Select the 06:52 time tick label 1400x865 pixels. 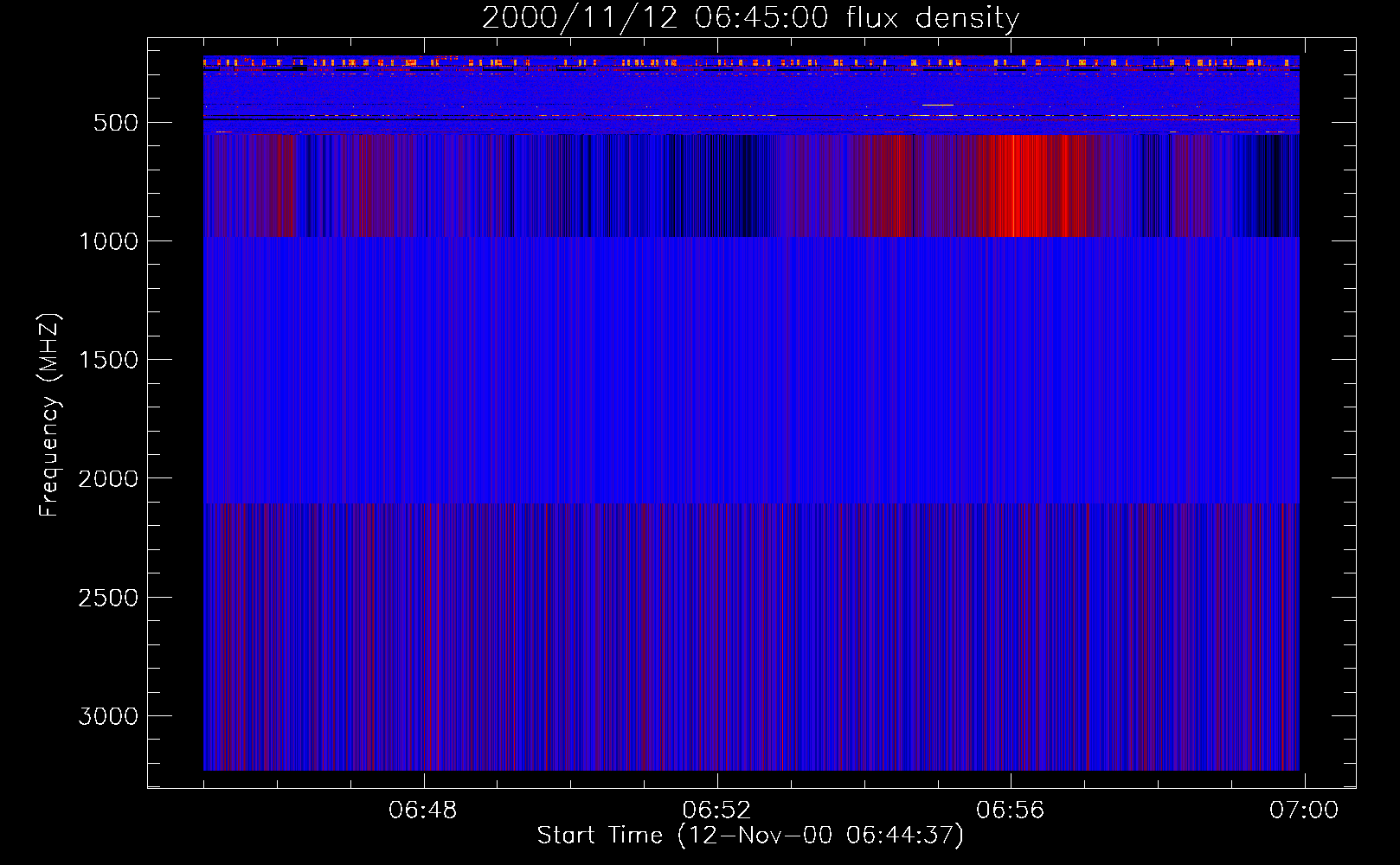[716, 811]
